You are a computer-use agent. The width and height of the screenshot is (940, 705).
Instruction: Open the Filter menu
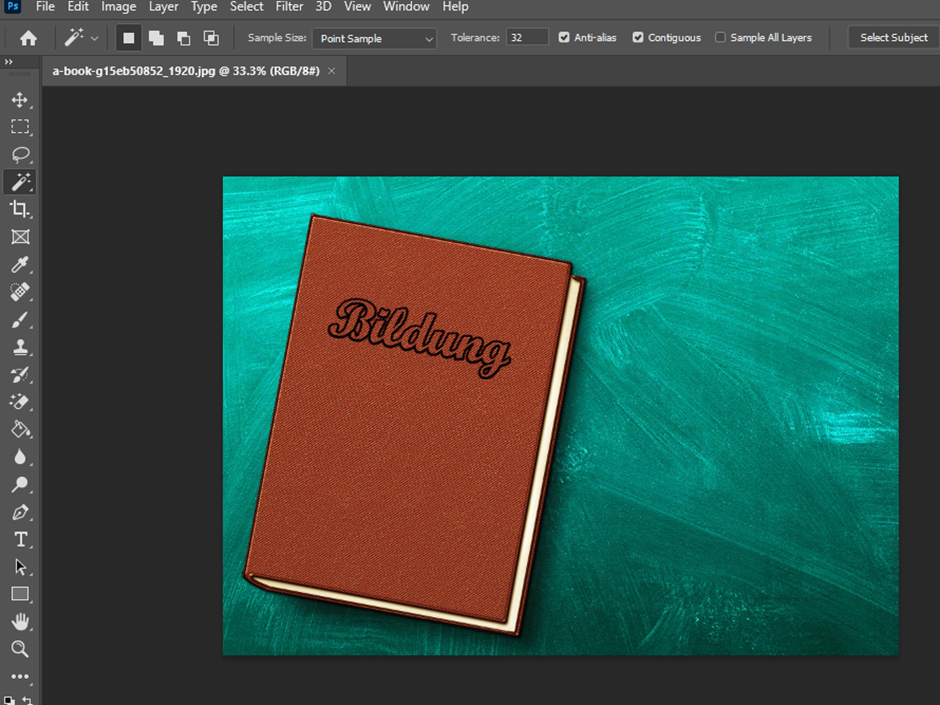(289, 7)
